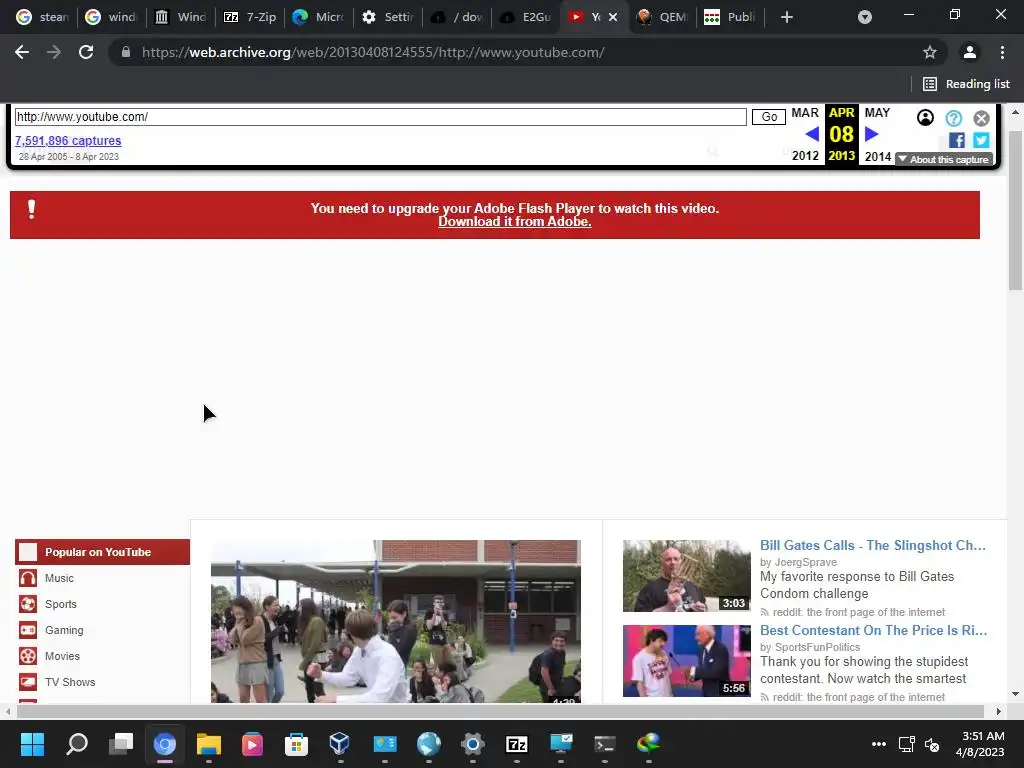Open the Music category
This screenshot has height=768, width=1024.
point(59,578)
